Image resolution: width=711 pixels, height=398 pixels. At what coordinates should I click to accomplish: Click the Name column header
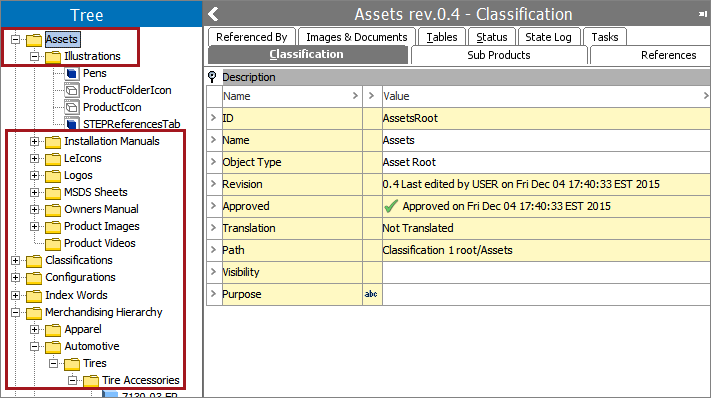point(292,96)
